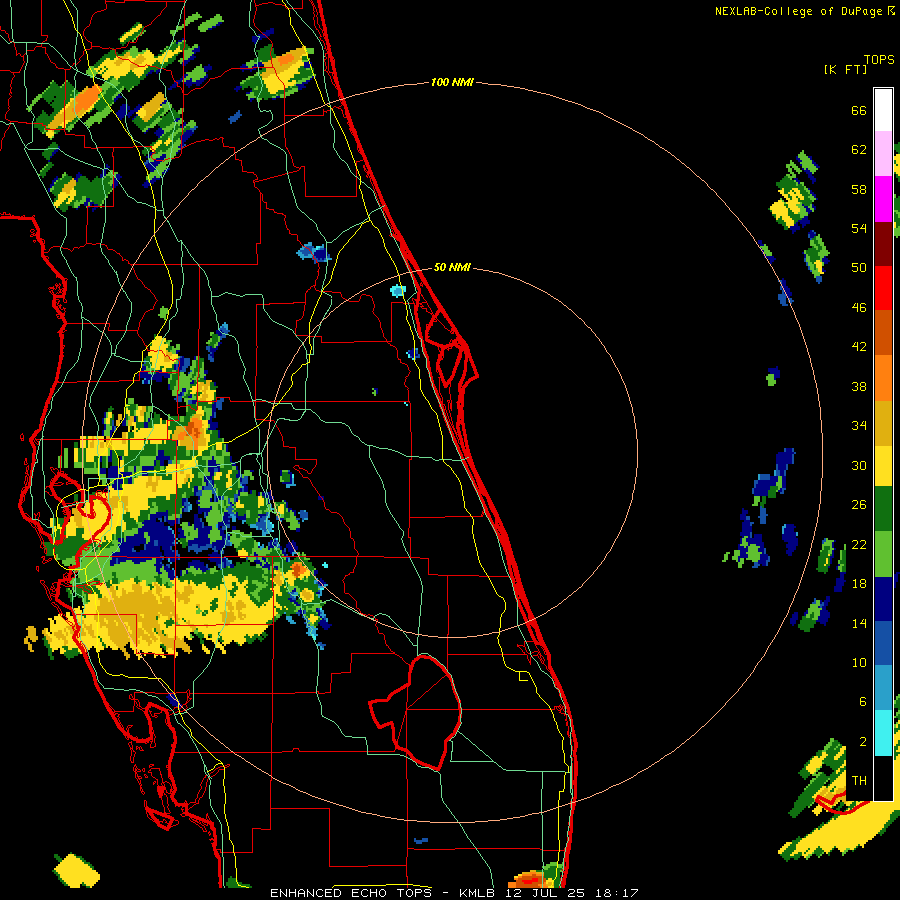The width and height of the screenshot is (900, 900).
Task: Select the white color swatch in legend
Action: [883, 110]
